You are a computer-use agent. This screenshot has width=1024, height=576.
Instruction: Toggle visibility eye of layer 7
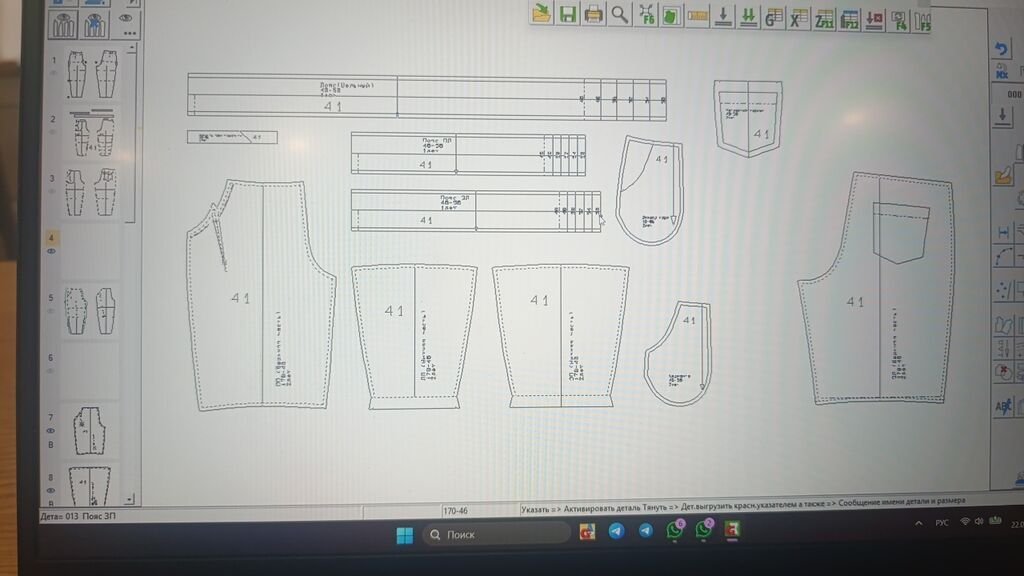coord(51,431)
